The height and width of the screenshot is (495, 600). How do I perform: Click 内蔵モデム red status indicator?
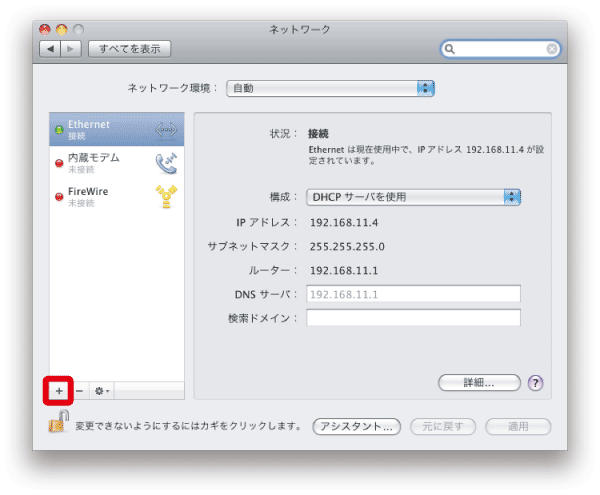click(59, 163)
